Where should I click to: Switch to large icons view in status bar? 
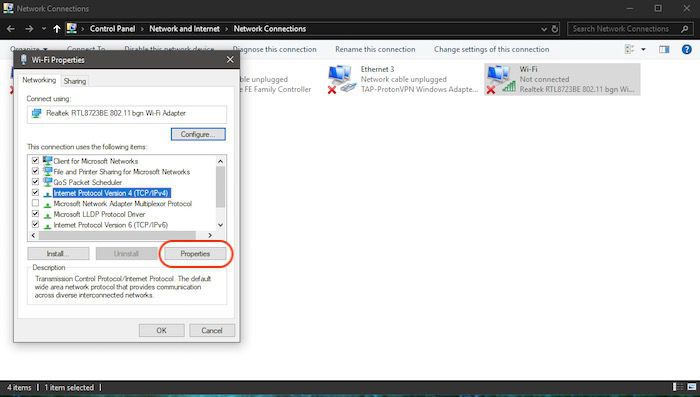pyautogui.click(x=692, y=387)
